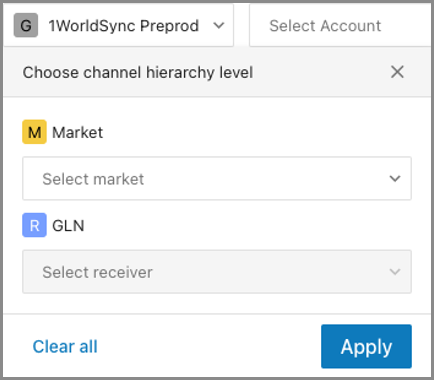The image size is (434, 380).
Task: Open the Select receiver dropdown
Action: tap(217, 272)
